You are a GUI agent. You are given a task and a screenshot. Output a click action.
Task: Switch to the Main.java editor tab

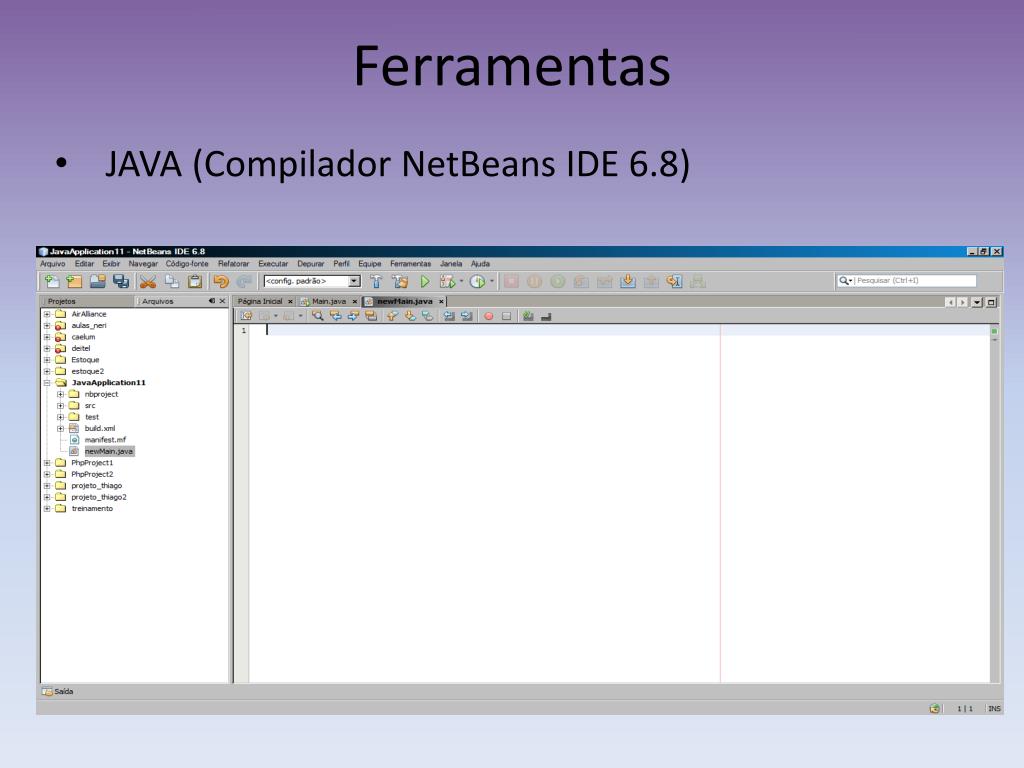tap(329, 302)
